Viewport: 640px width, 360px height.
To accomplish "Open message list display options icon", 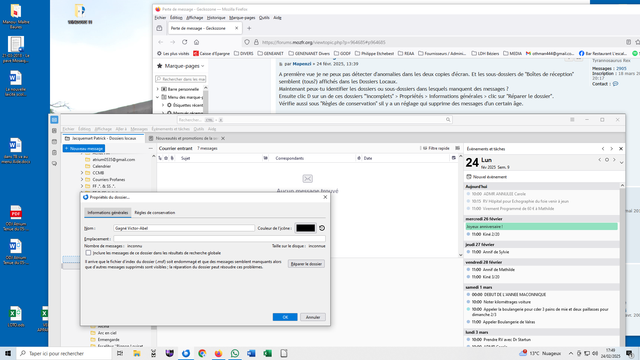I will click(458, 148).
